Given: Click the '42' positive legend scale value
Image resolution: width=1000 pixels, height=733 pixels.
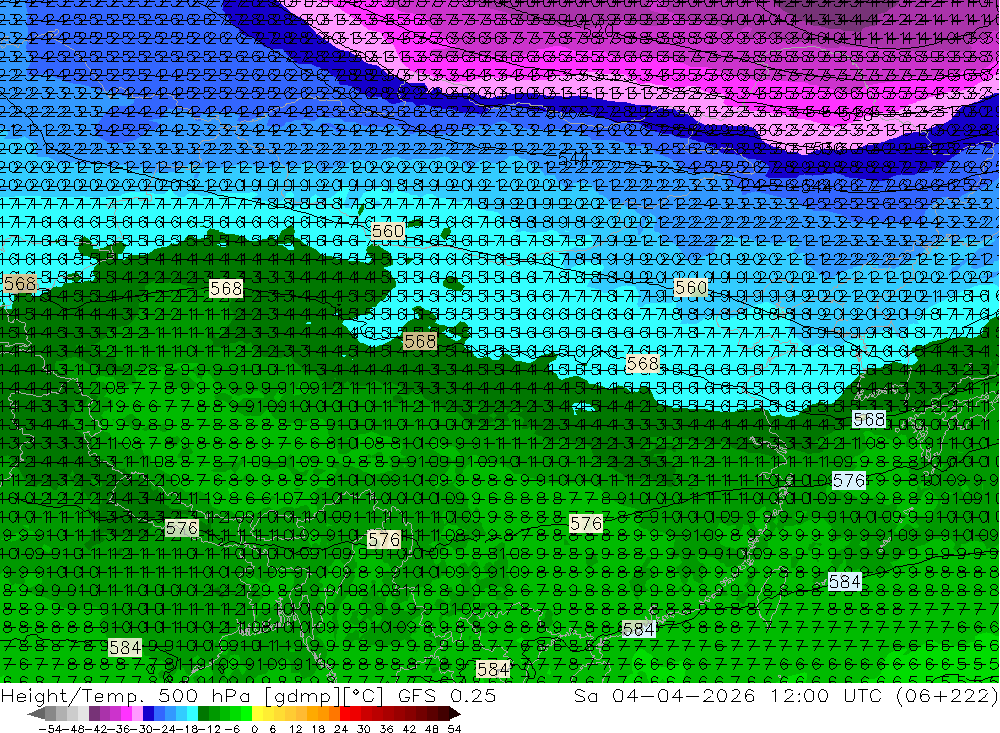Looking at the screenshot, I should [409, 729].
